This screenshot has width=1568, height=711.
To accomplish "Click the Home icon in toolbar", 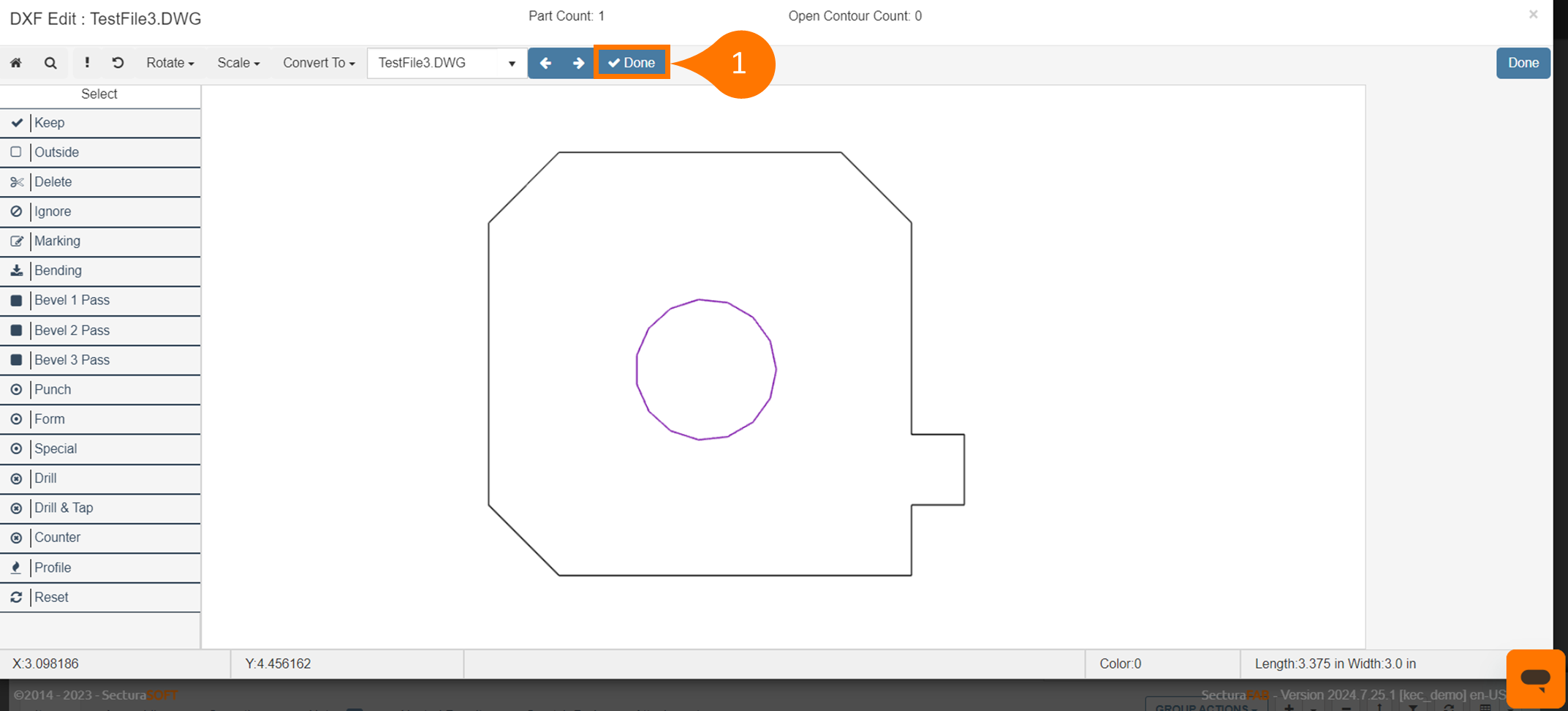I will (16, 63).
